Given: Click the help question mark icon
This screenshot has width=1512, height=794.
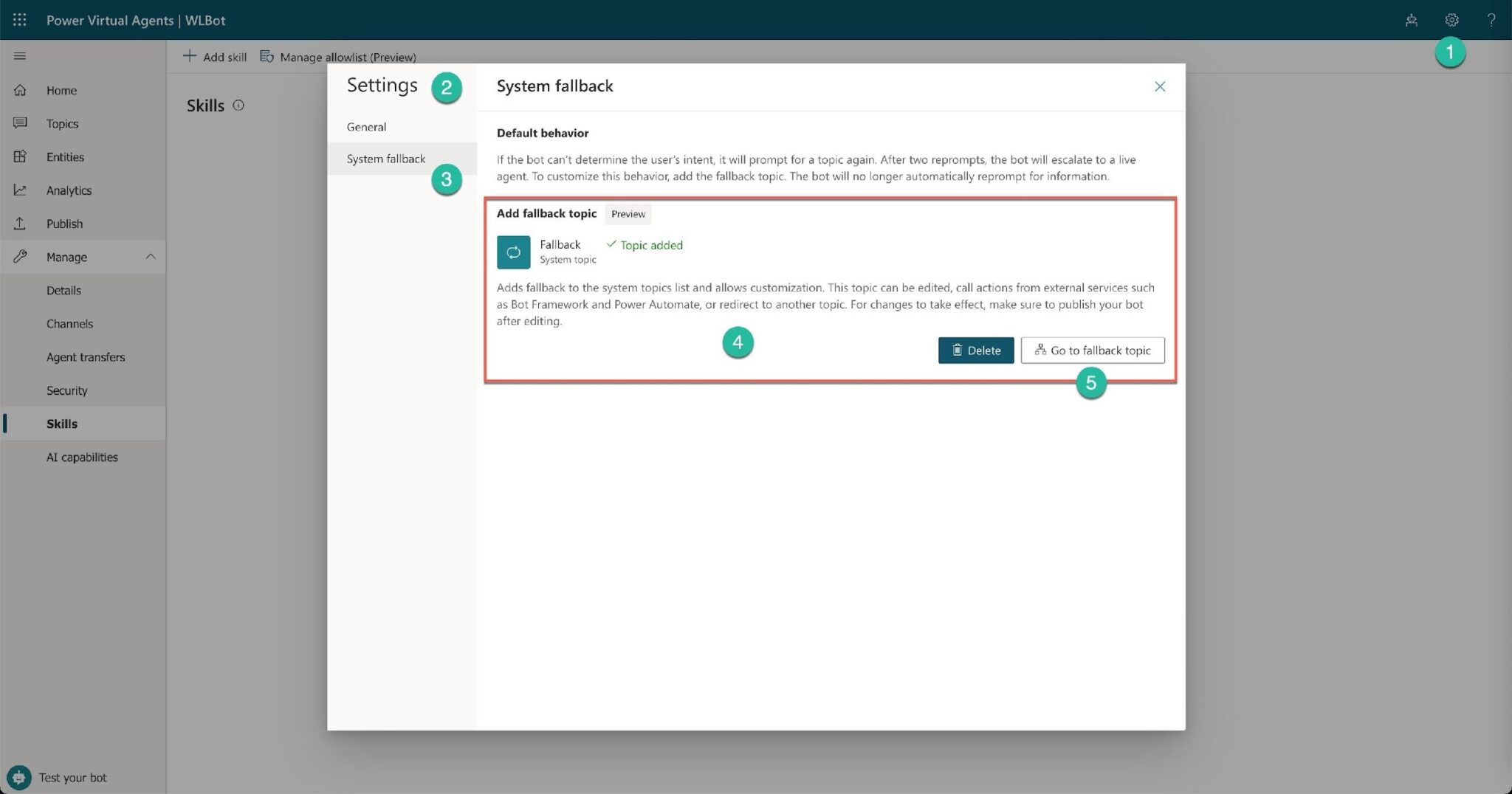Looking at the screenshot, I should [x=1491, y=20].
